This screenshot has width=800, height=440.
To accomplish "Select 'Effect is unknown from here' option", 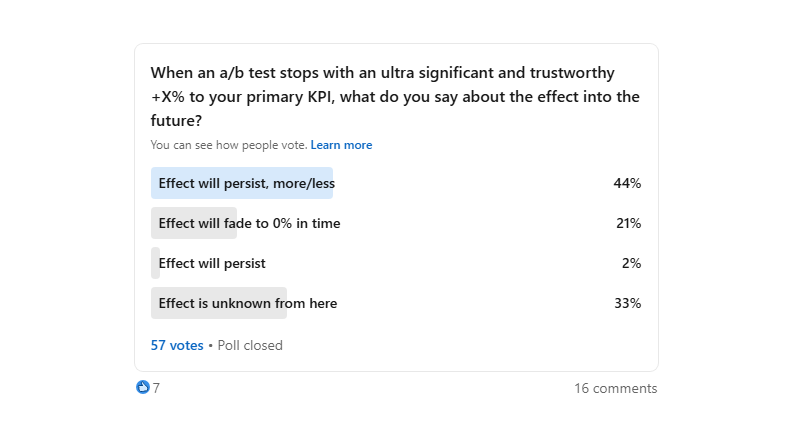I will (247, 303).
